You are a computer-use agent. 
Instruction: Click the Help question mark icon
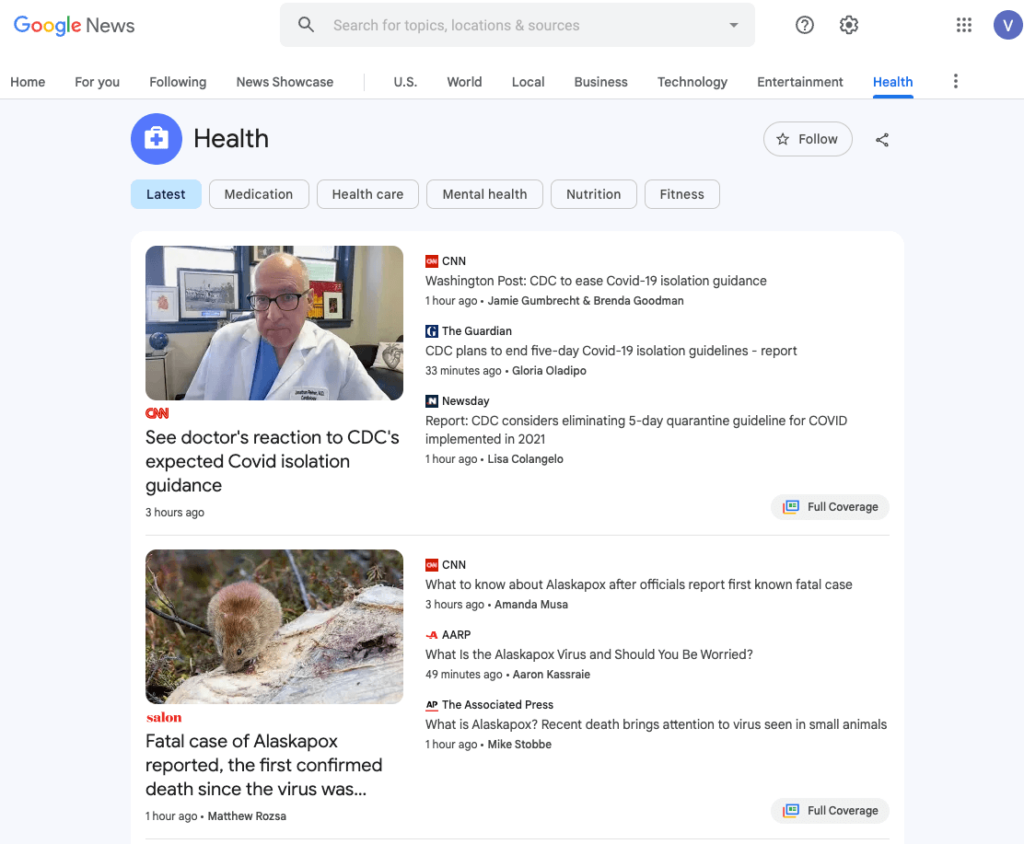[804, 25]
